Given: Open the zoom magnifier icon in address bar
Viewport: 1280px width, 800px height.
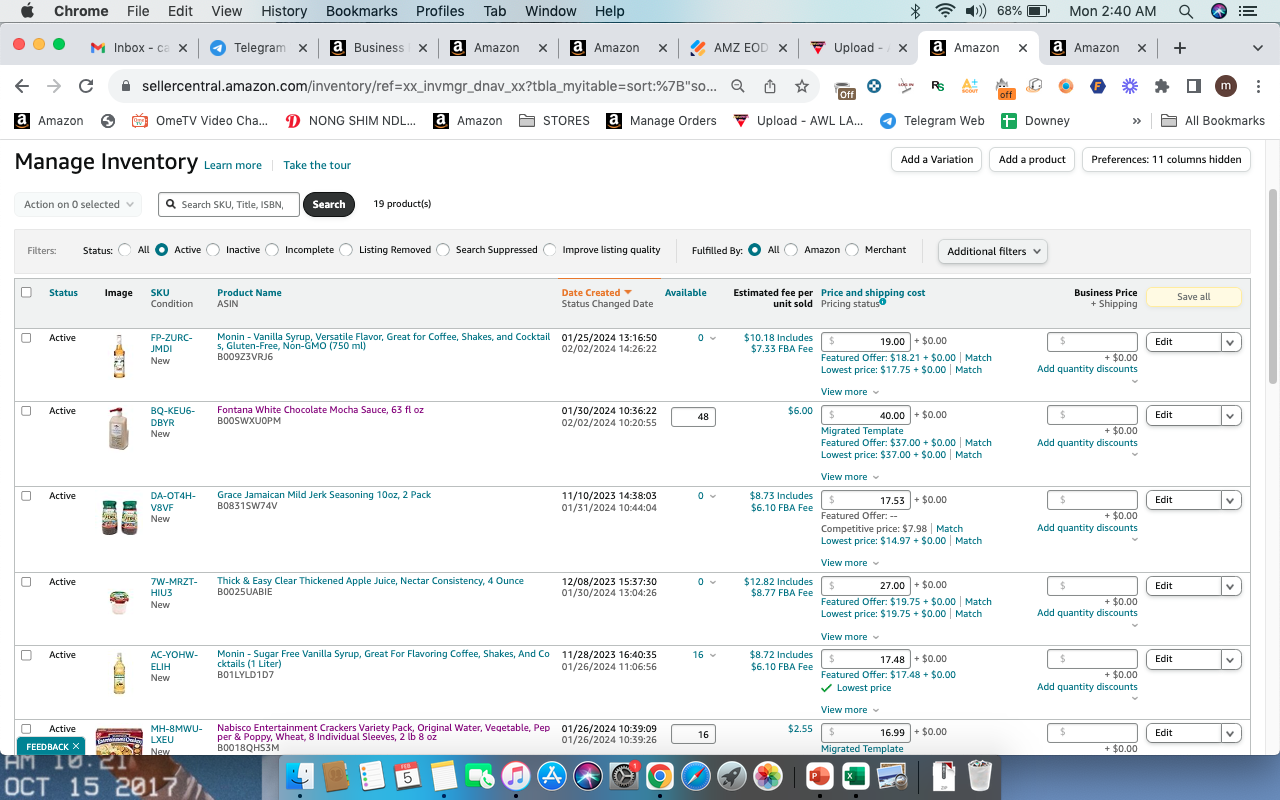Looking at the screenshot, I should click(738, 86).
